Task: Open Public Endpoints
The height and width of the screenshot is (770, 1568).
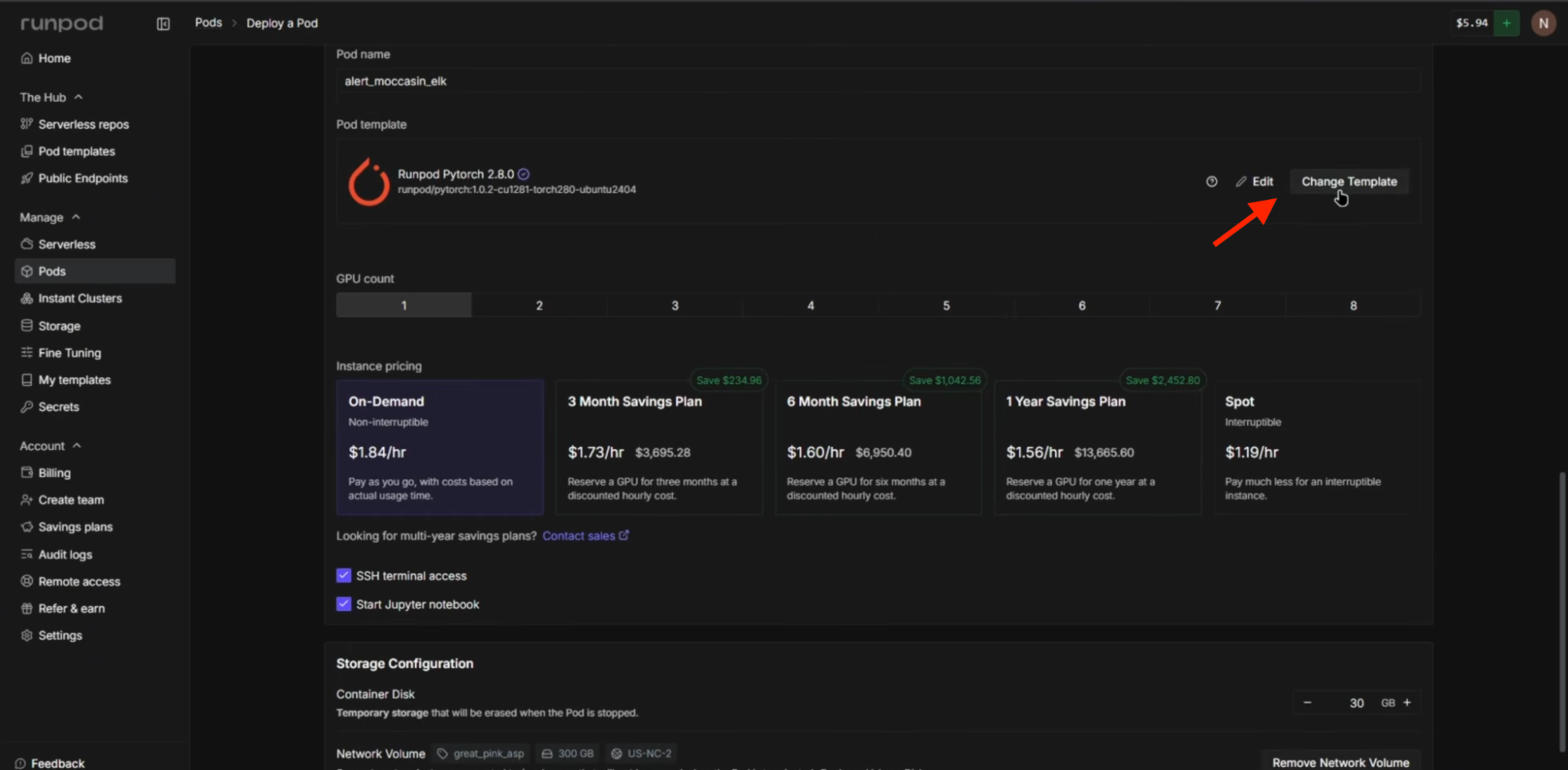Action: tap(82, 178)
